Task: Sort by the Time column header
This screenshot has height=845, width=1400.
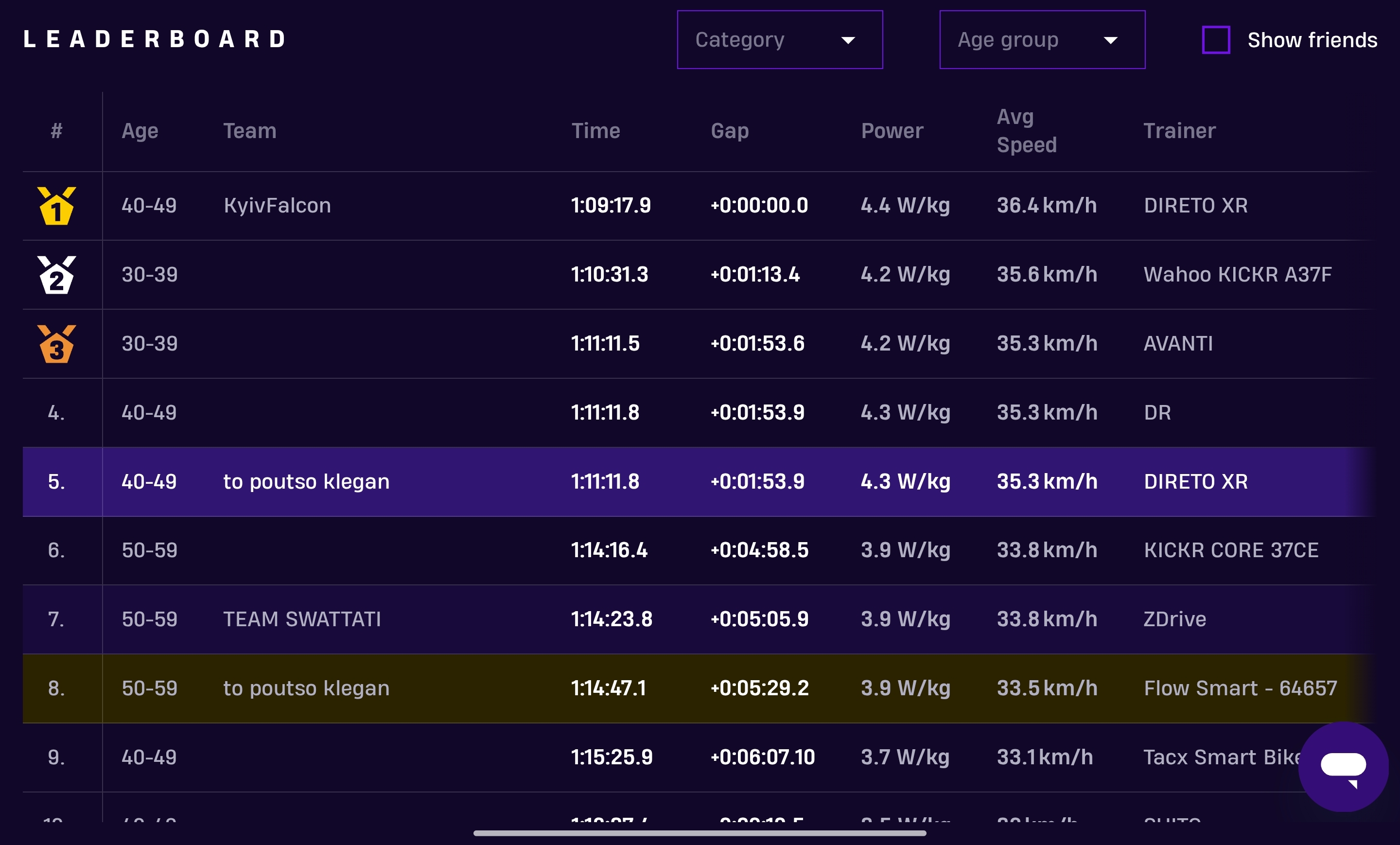Action: [x=595, y=131]
